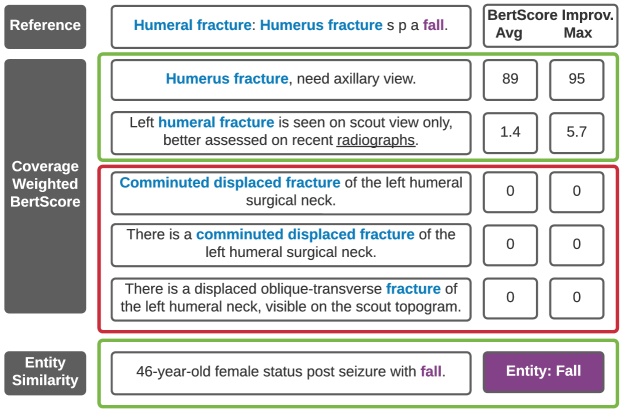Select '46-year-old female status post seizure' box
Viewport: 624px width, 413px height.
pos(291,373)
